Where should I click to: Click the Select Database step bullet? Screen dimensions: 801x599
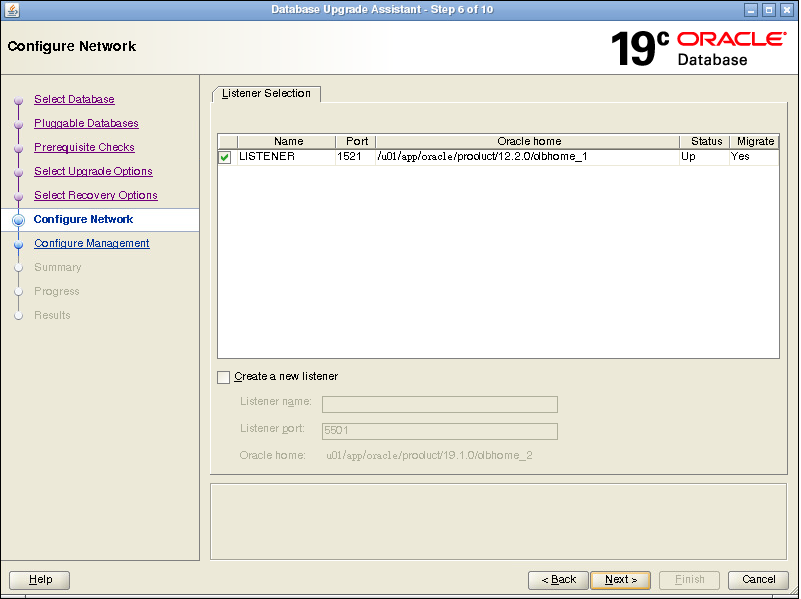coord(19,100)
